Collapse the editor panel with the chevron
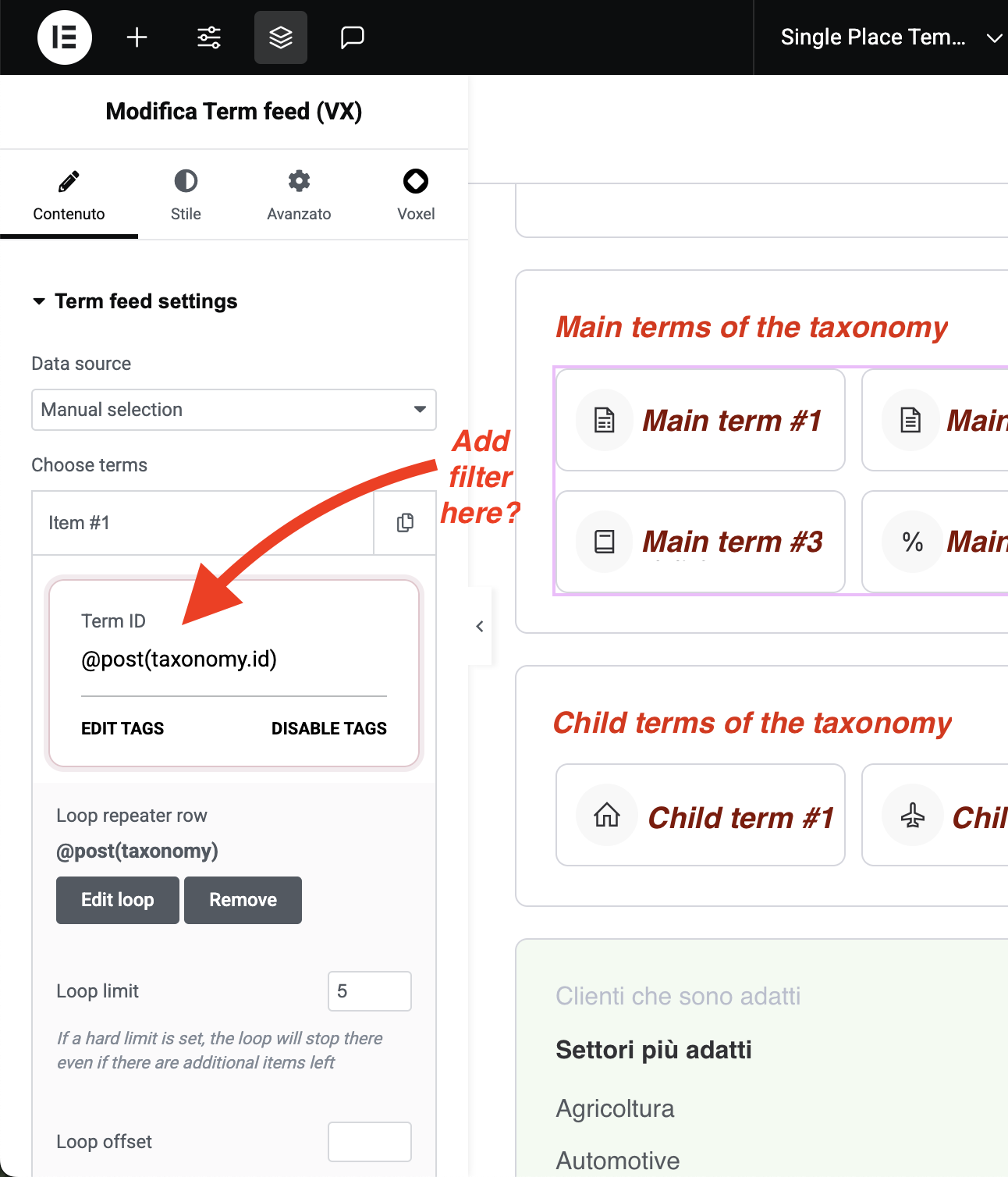Image resolution: width=1008 pixels, height=1177 pixels. 478,627
